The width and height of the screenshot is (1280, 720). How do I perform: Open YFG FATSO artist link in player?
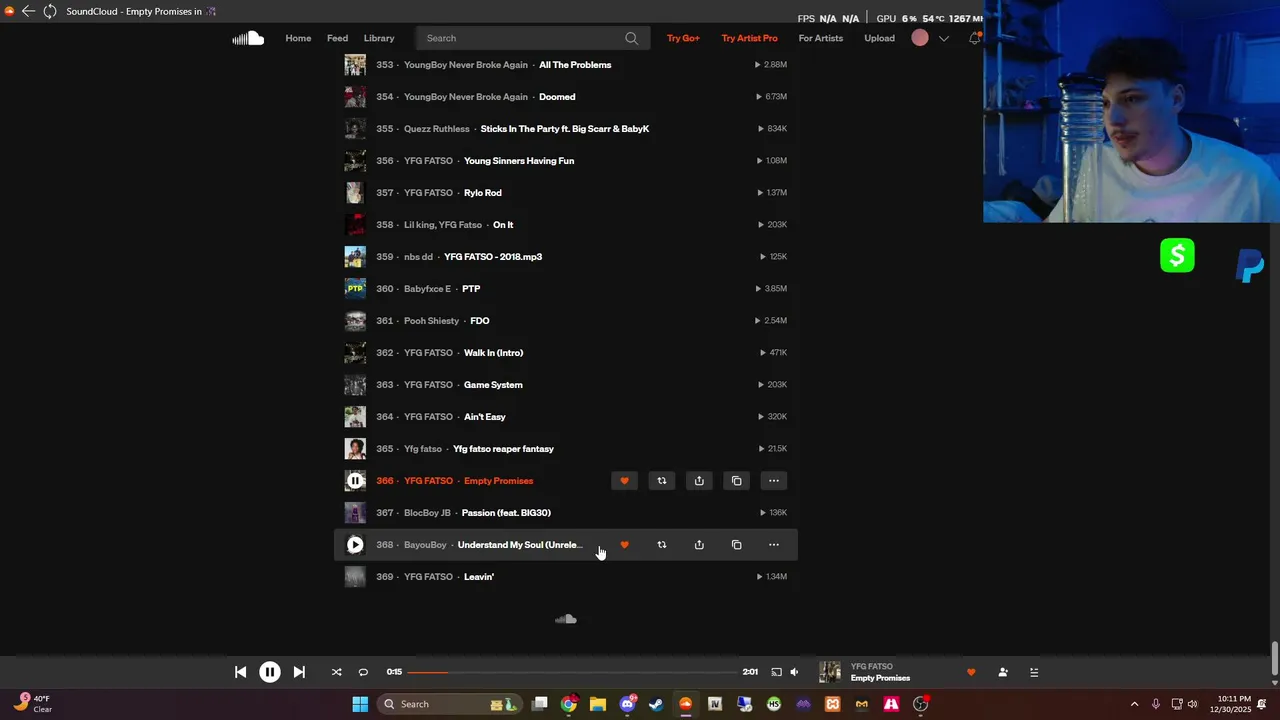click(x=872, y=666)
